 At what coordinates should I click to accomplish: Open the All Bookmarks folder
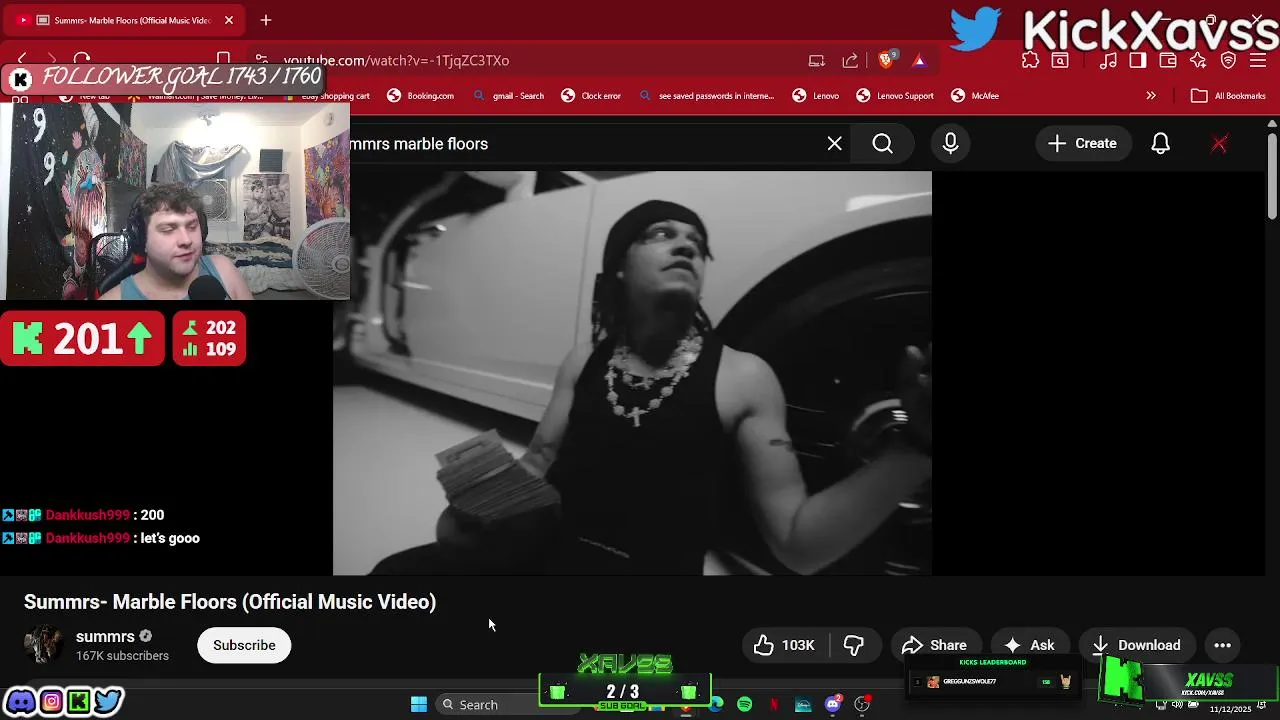tap(1228, 96)
